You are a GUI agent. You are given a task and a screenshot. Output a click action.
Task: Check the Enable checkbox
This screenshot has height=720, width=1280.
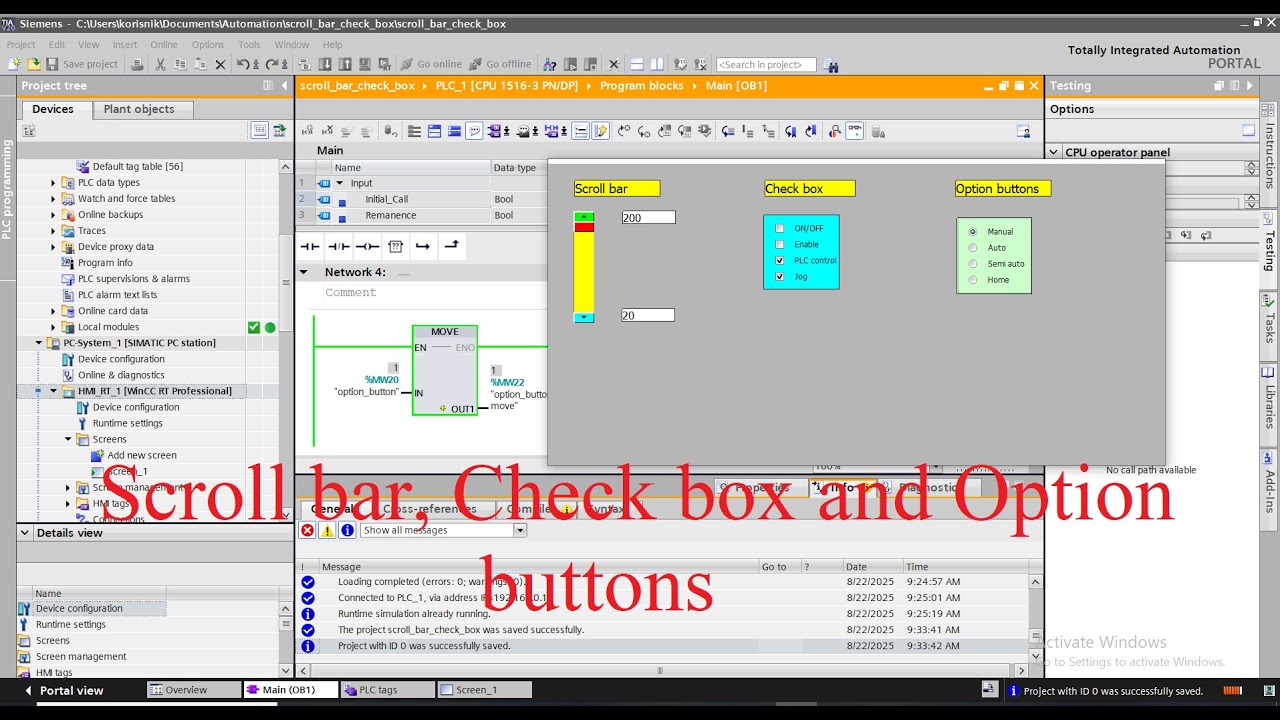pyautogui.click(x=780, y=244)
